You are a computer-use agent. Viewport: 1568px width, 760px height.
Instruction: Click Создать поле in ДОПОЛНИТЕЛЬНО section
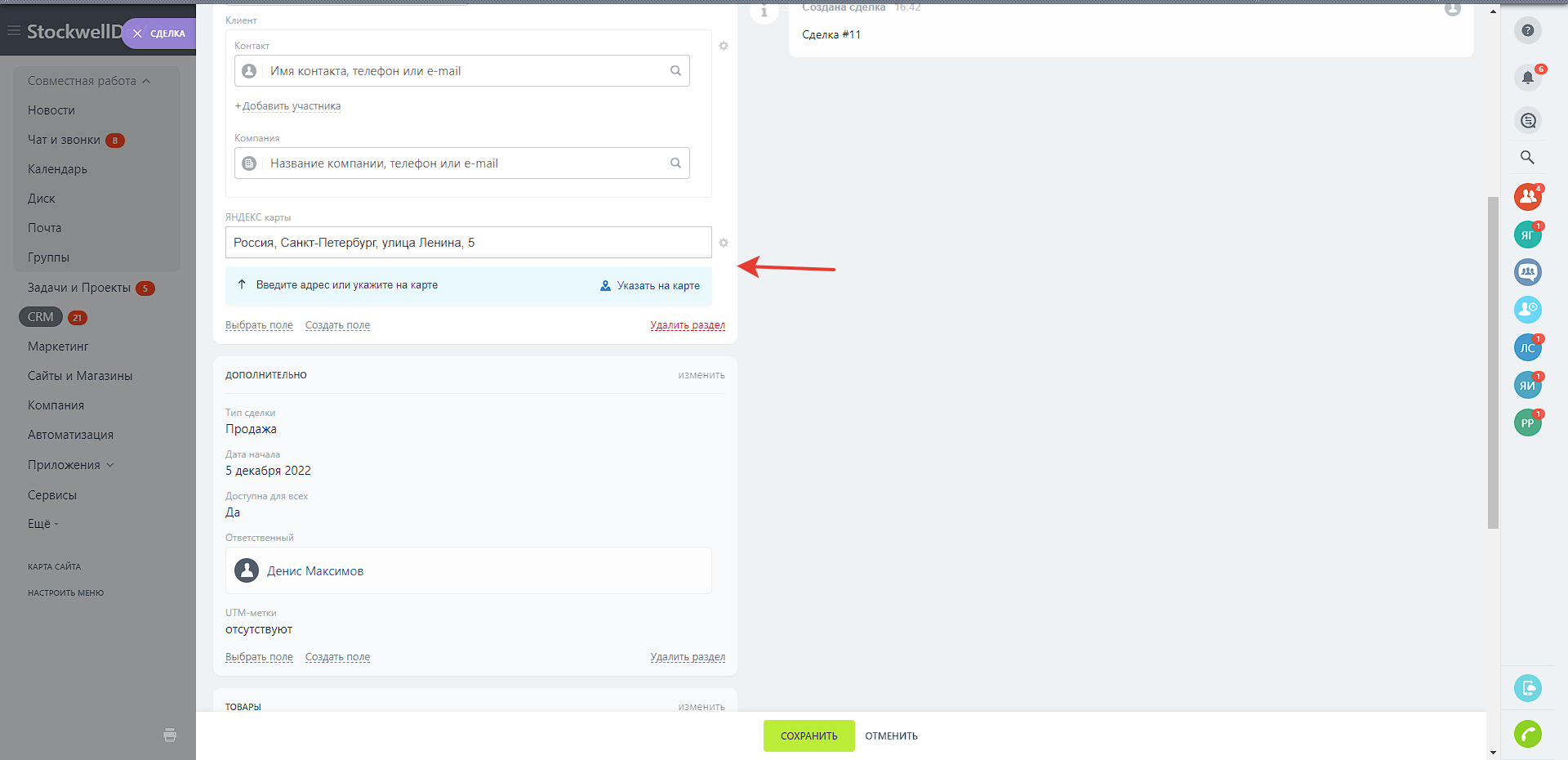(x=337, y=657)
